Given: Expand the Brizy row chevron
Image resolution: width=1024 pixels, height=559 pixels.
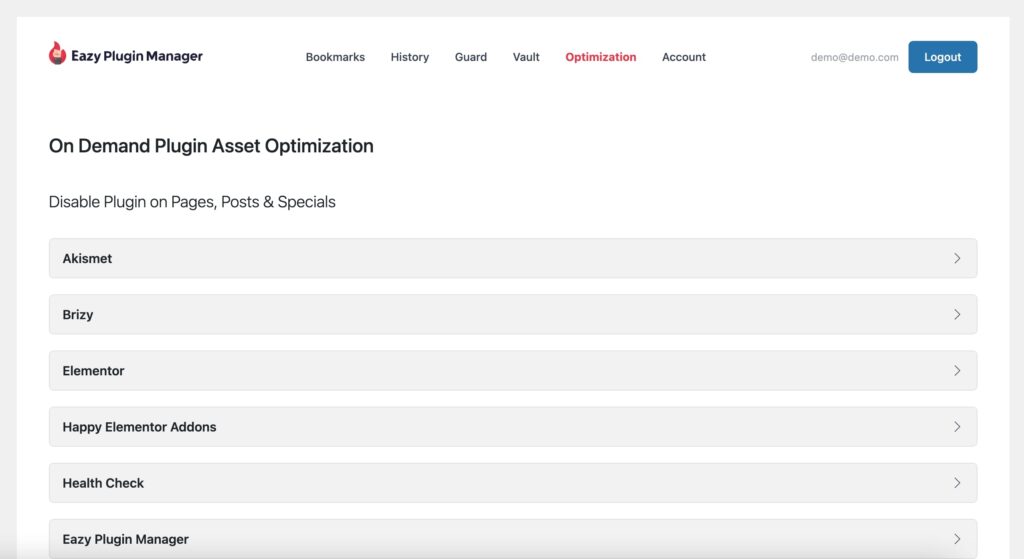Looking at the screenshot, I should [957, 315].
